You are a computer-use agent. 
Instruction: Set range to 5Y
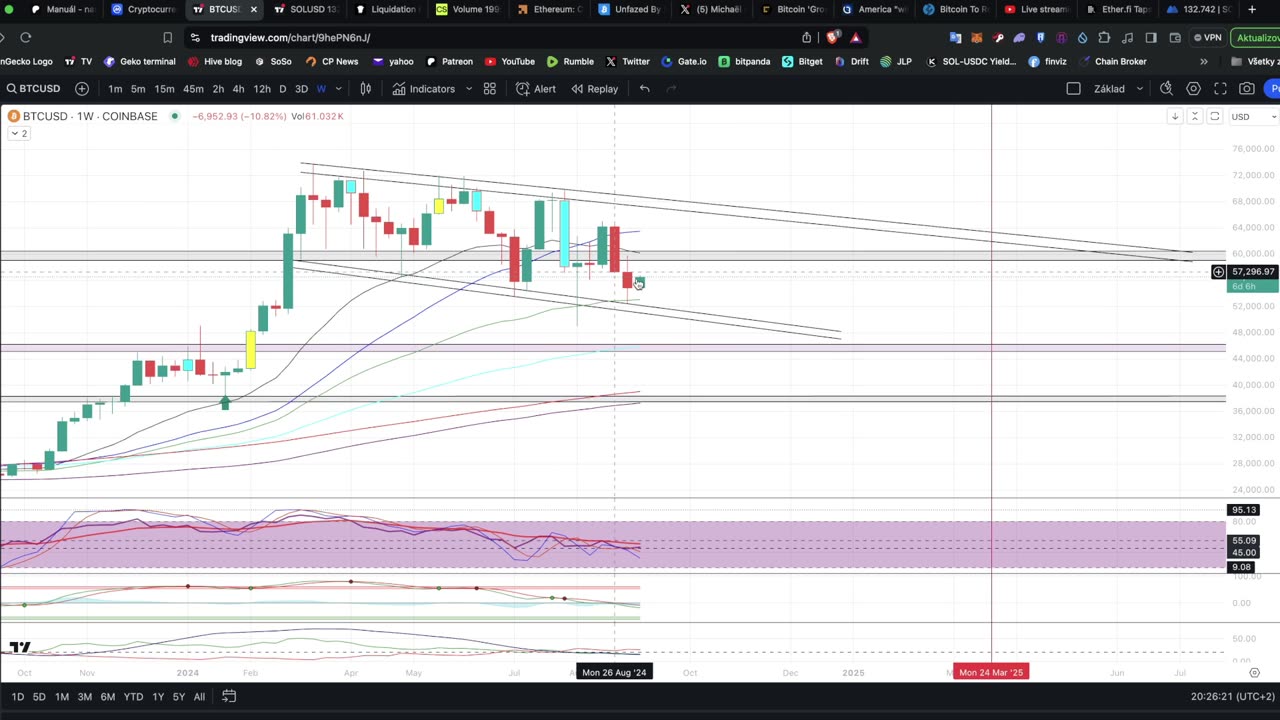[179, 697]
